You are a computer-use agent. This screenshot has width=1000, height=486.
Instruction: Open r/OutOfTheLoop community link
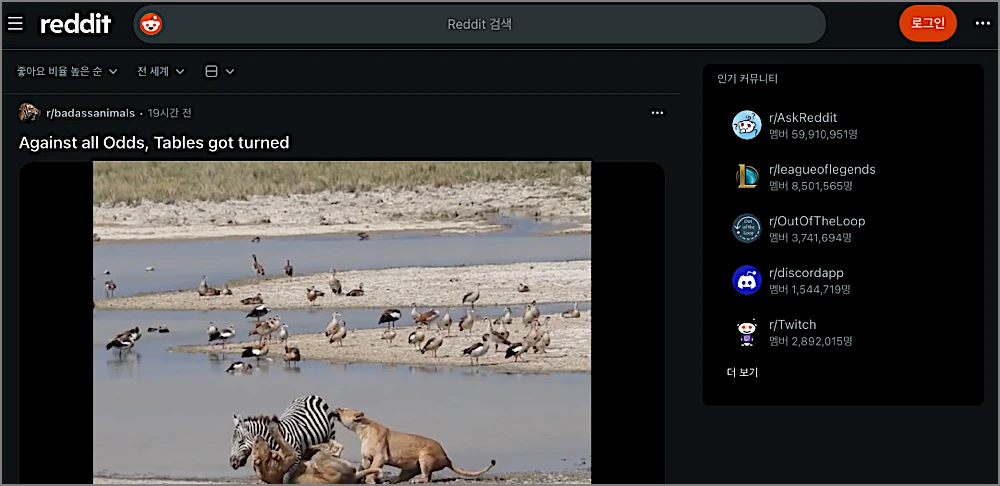(817, 221)
